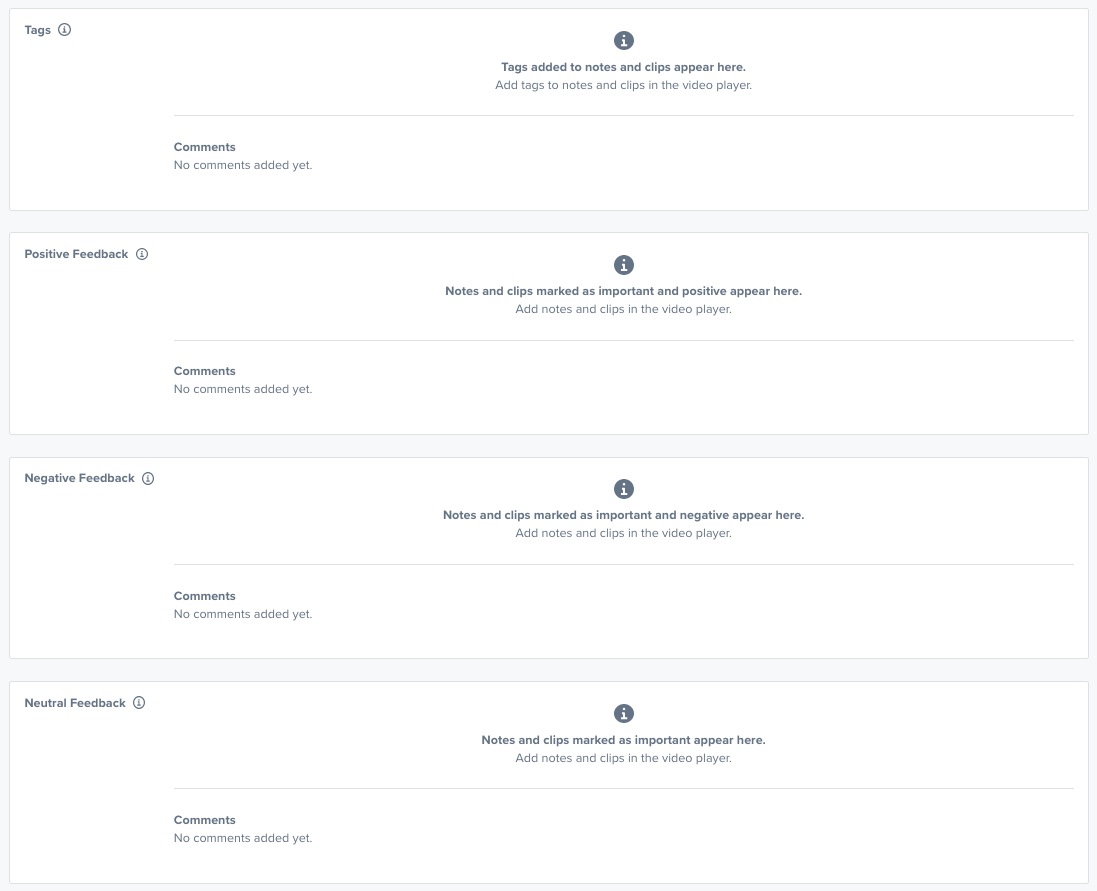Click info icon beside Neutral Feedback heading
1097x891 pixels.
click(139, 703)
